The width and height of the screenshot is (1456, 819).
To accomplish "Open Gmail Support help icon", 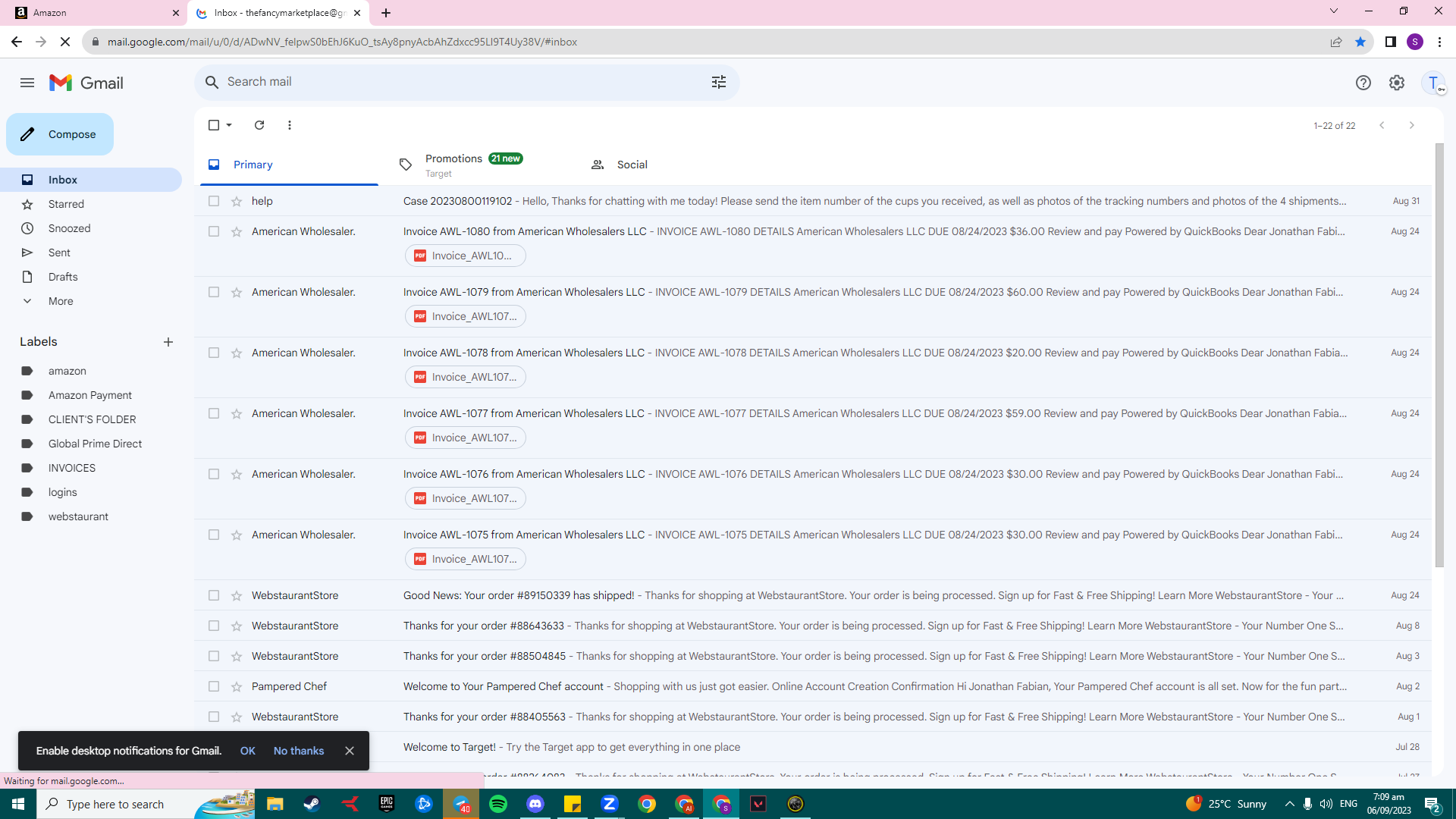I will point(1363,83).
